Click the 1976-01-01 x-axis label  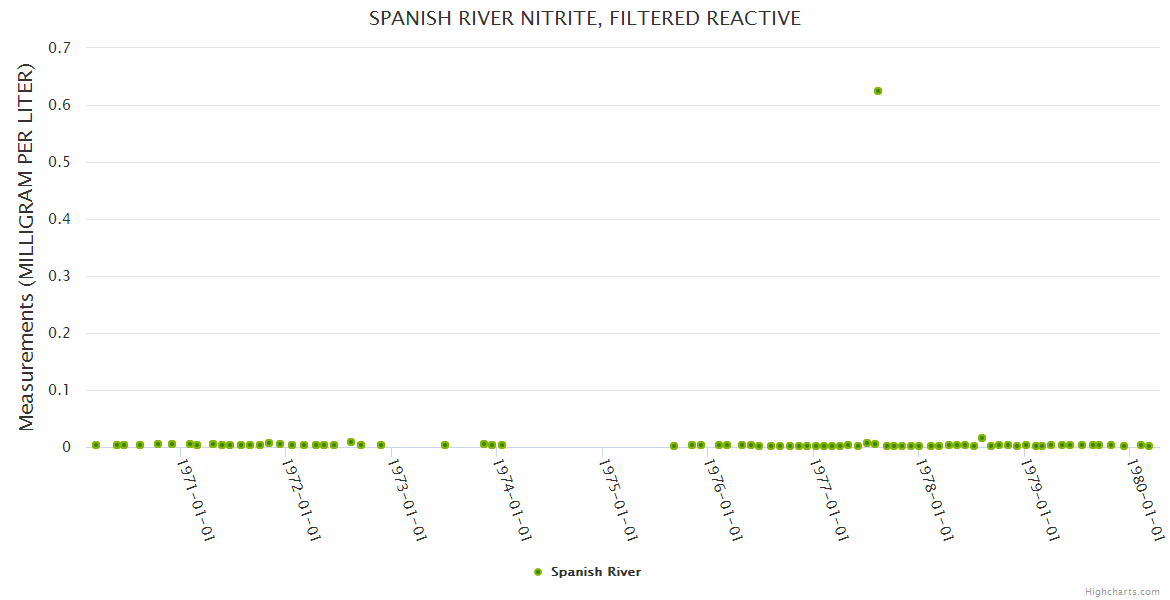tap(725, 499)
